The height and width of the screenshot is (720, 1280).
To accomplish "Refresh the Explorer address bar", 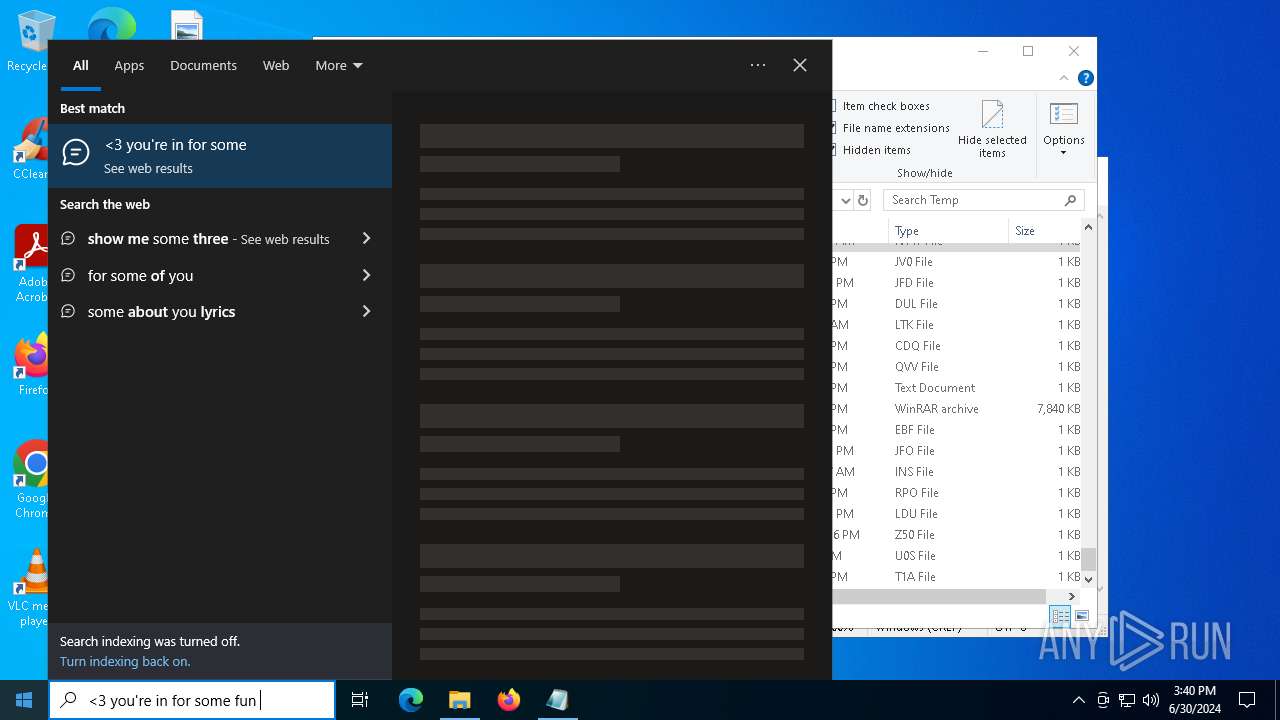I will [863, 200].
